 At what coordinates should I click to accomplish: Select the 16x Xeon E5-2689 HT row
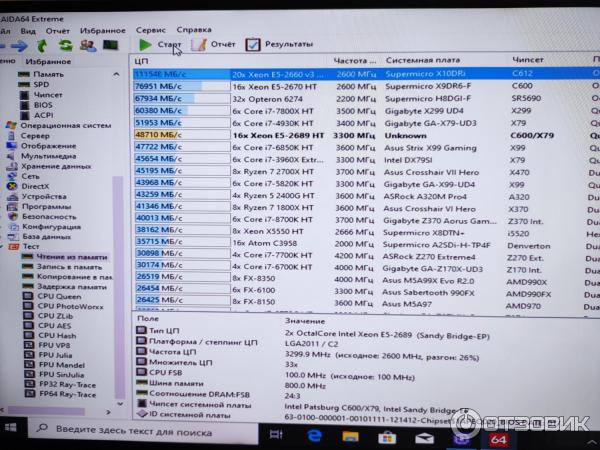[x=366, y=135]
